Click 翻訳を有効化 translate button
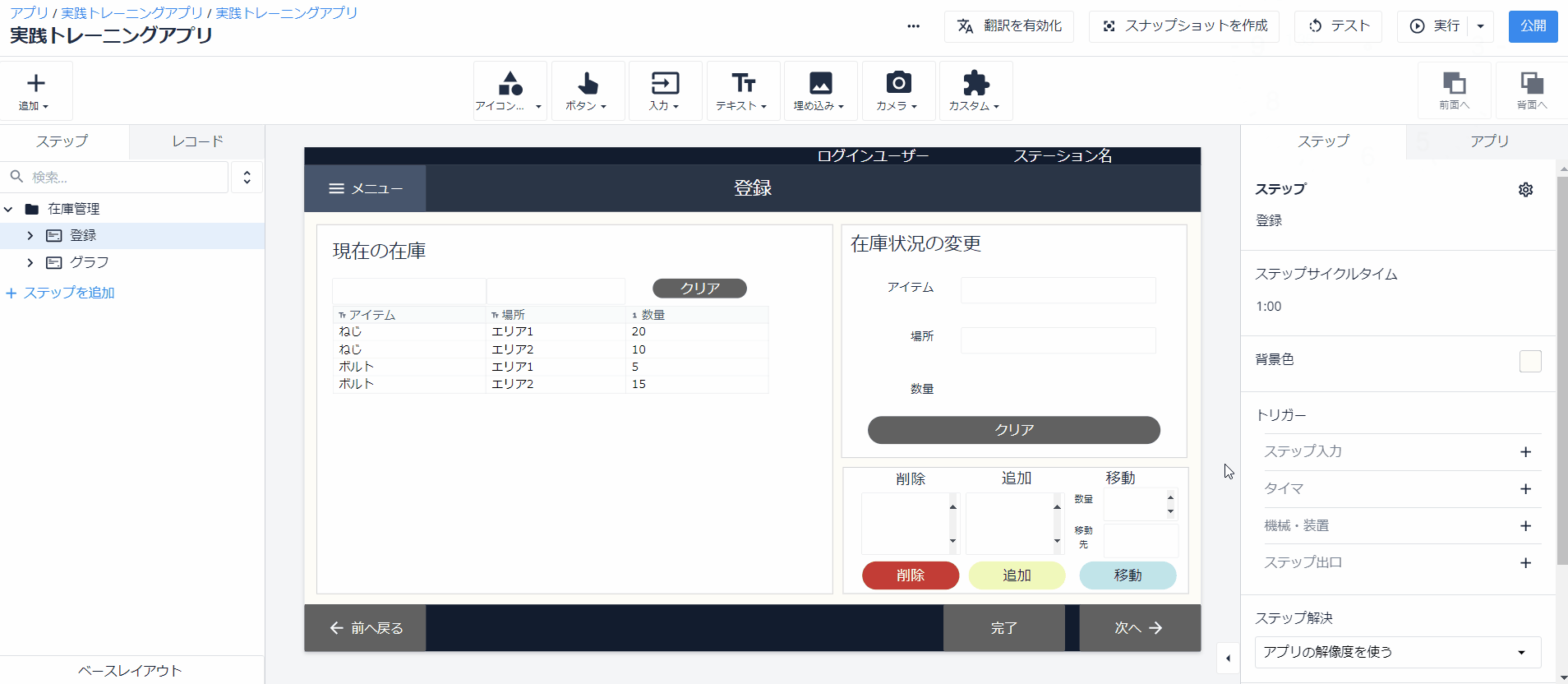This screenshot has height=684, width=1568. pos(1009,26)
